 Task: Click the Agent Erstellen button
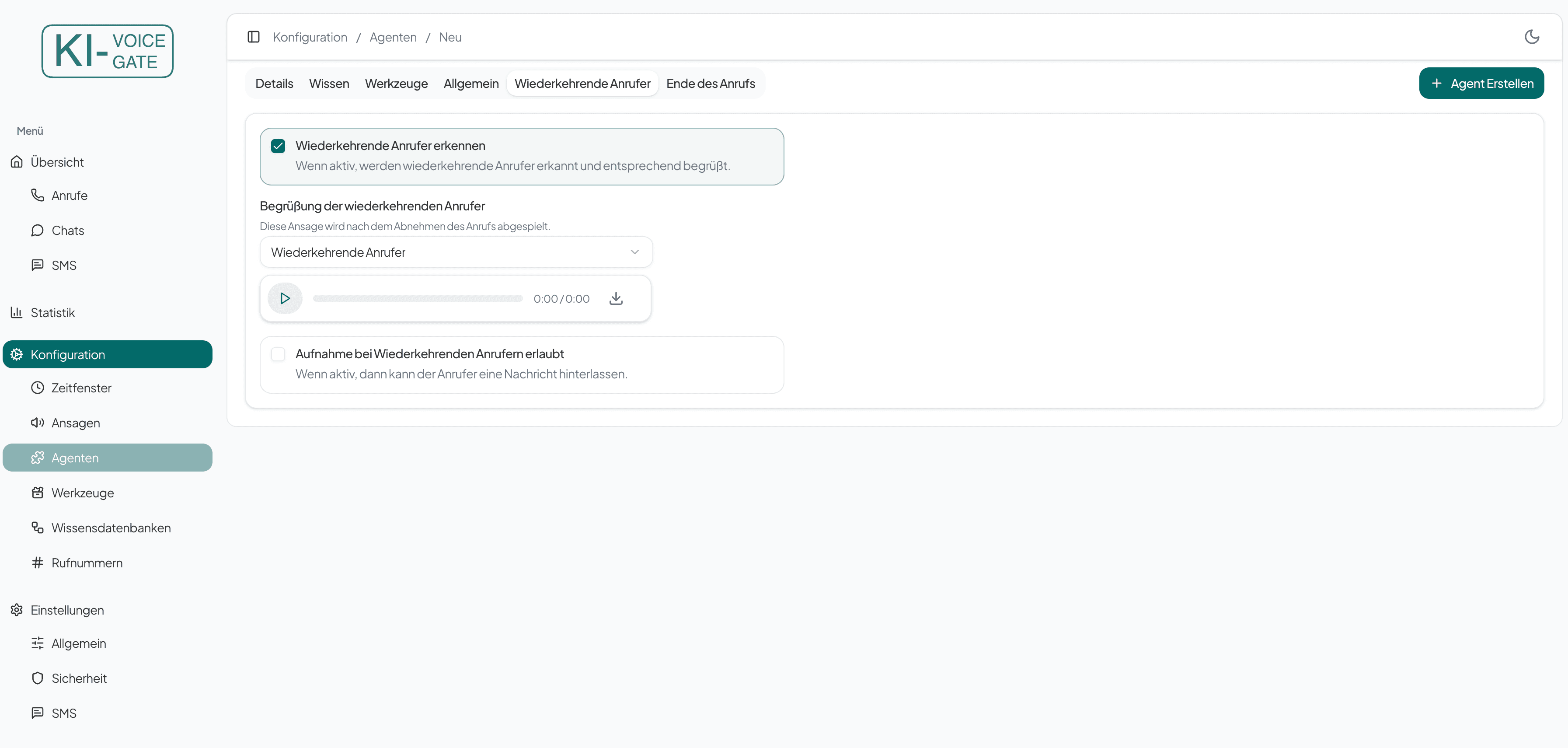click(x=1481, y=84)
